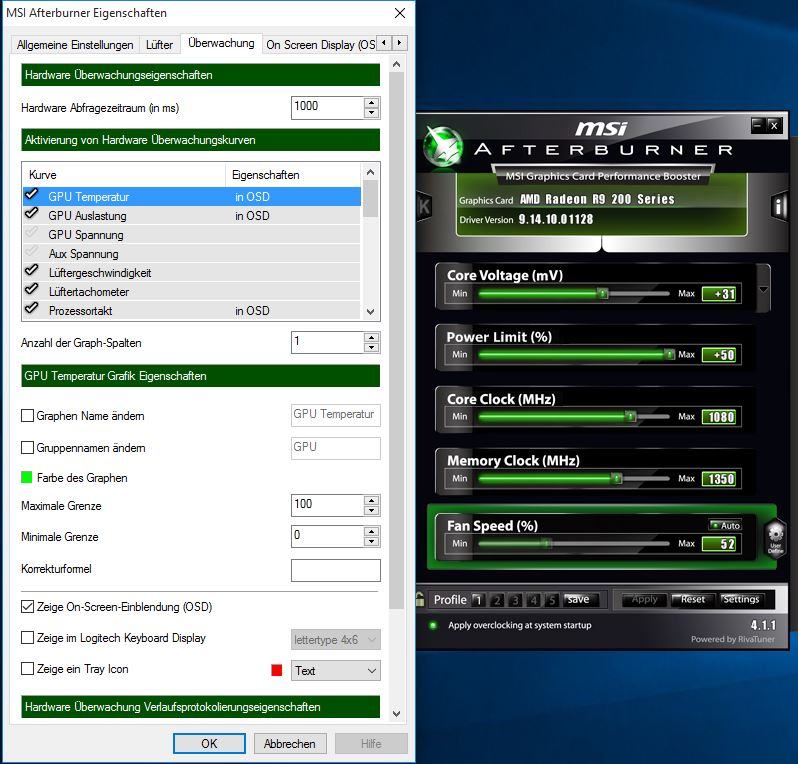Click the Eigenschaften column header

coord(293,175)
